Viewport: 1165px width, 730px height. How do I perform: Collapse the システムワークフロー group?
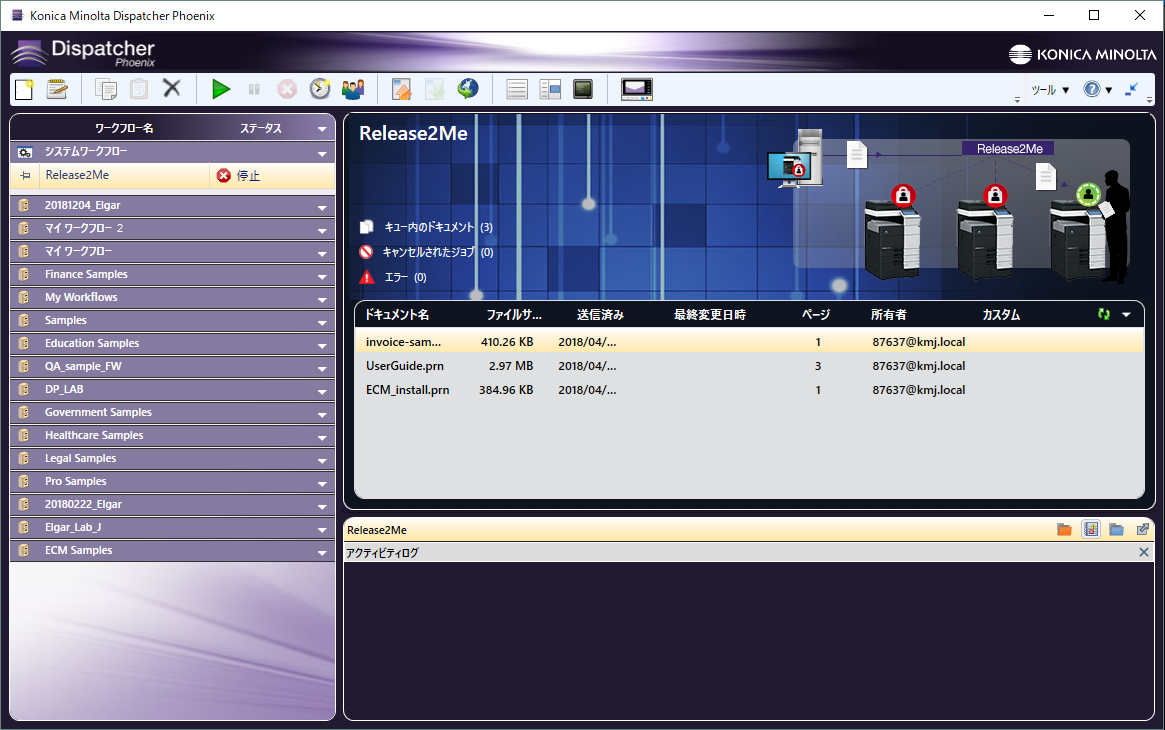click(322, 154)
